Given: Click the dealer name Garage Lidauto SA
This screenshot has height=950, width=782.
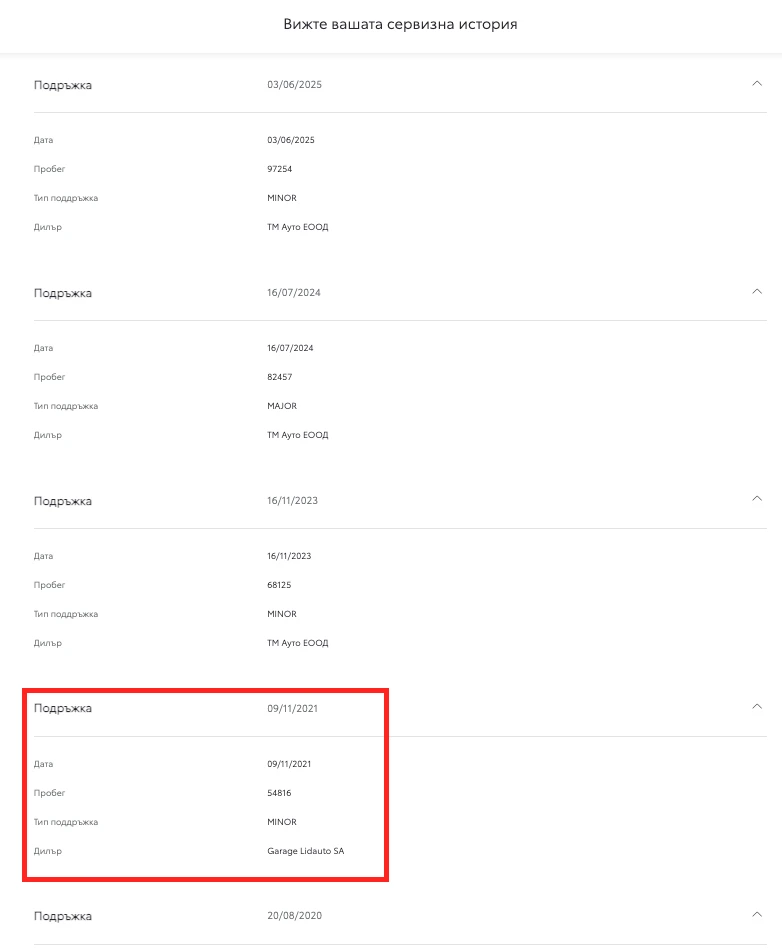Looking at the screenshot, I should 305,851.
